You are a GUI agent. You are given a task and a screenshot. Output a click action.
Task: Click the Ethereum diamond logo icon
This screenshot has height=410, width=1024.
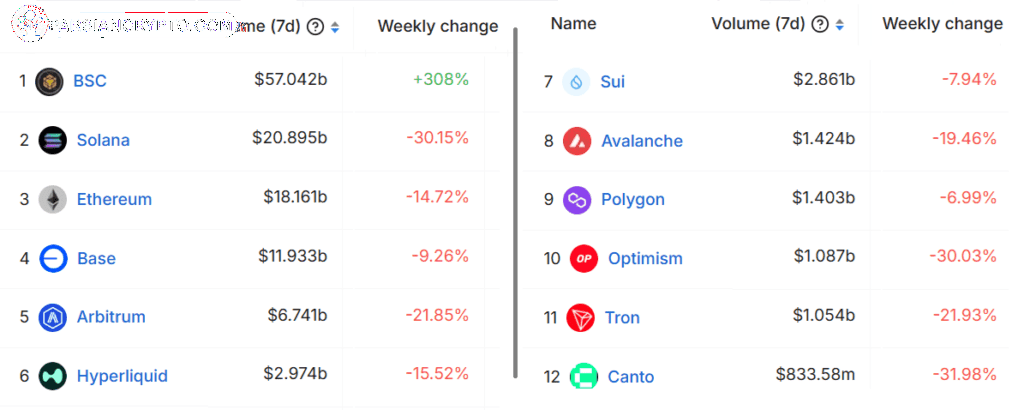53,199
